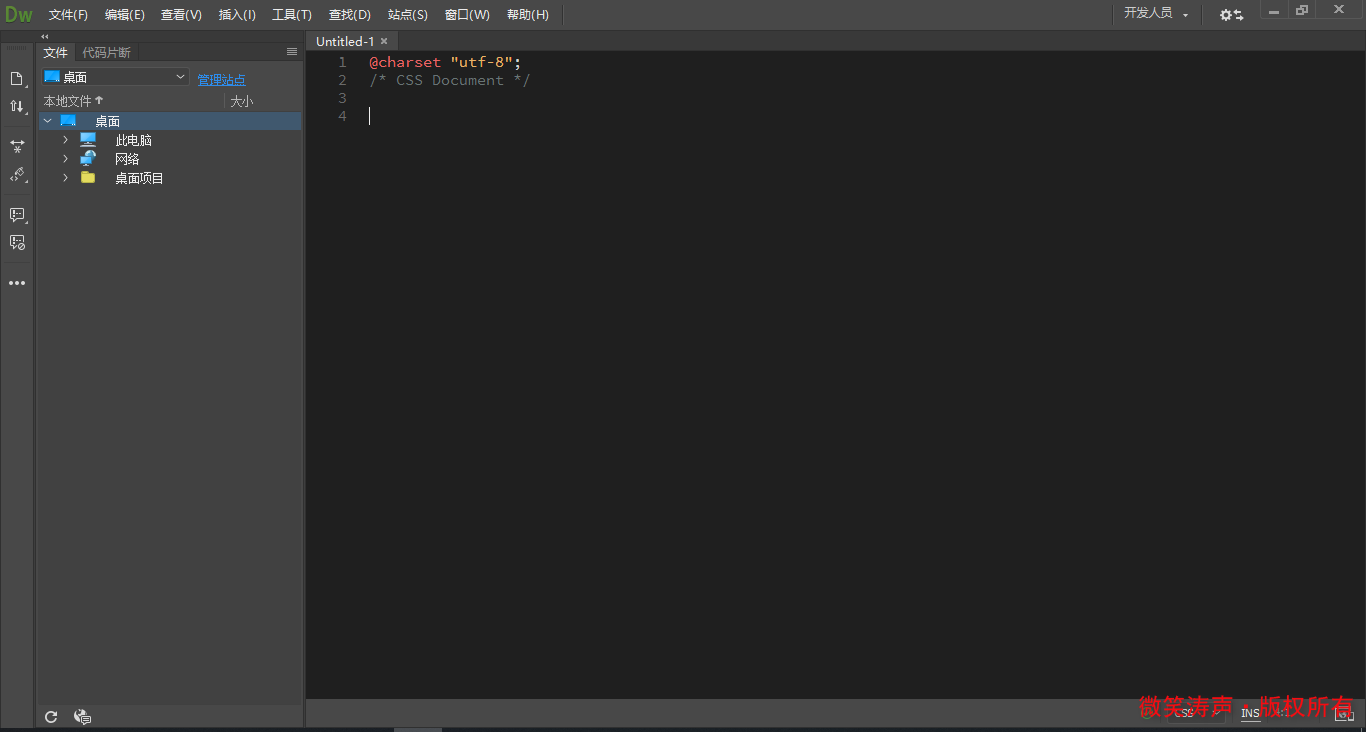1366x732 pixels.
Task: Click the open documents file icon
Action: click(17, 79)
